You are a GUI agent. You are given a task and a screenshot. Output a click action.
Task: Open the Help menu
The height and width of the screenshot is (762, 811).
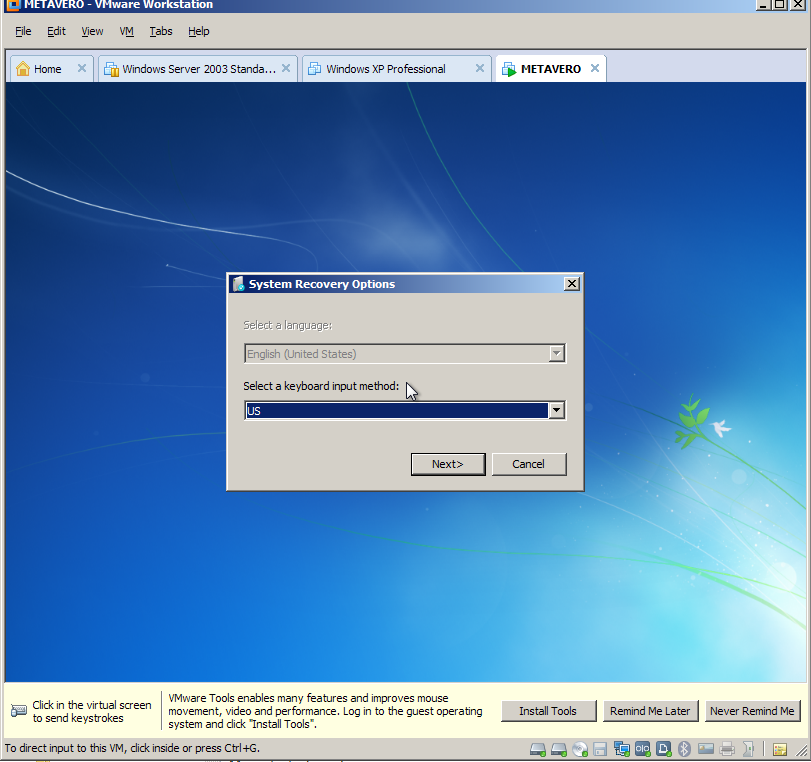click(199, 32)
